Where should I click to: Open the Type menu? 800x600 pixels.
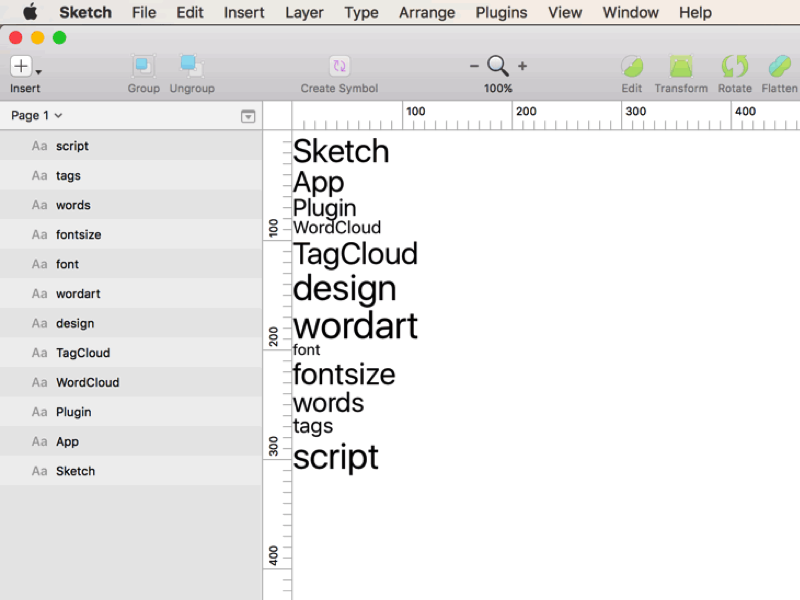(361, 12)
